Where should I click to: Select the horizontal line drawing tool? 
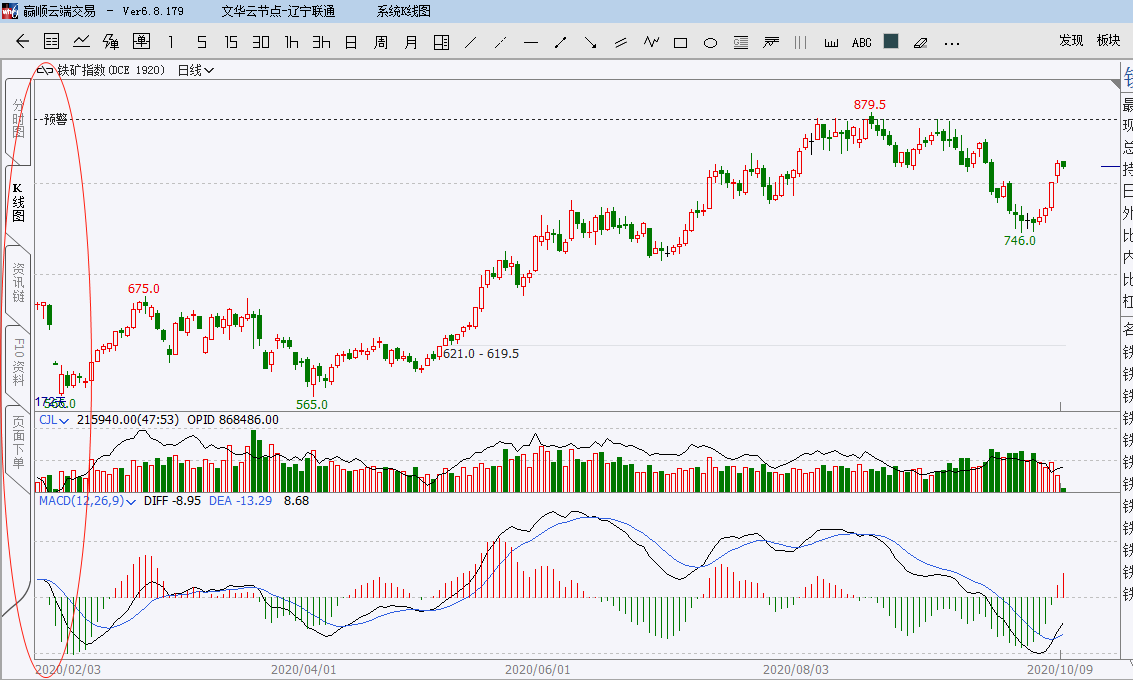click(531, 42)
